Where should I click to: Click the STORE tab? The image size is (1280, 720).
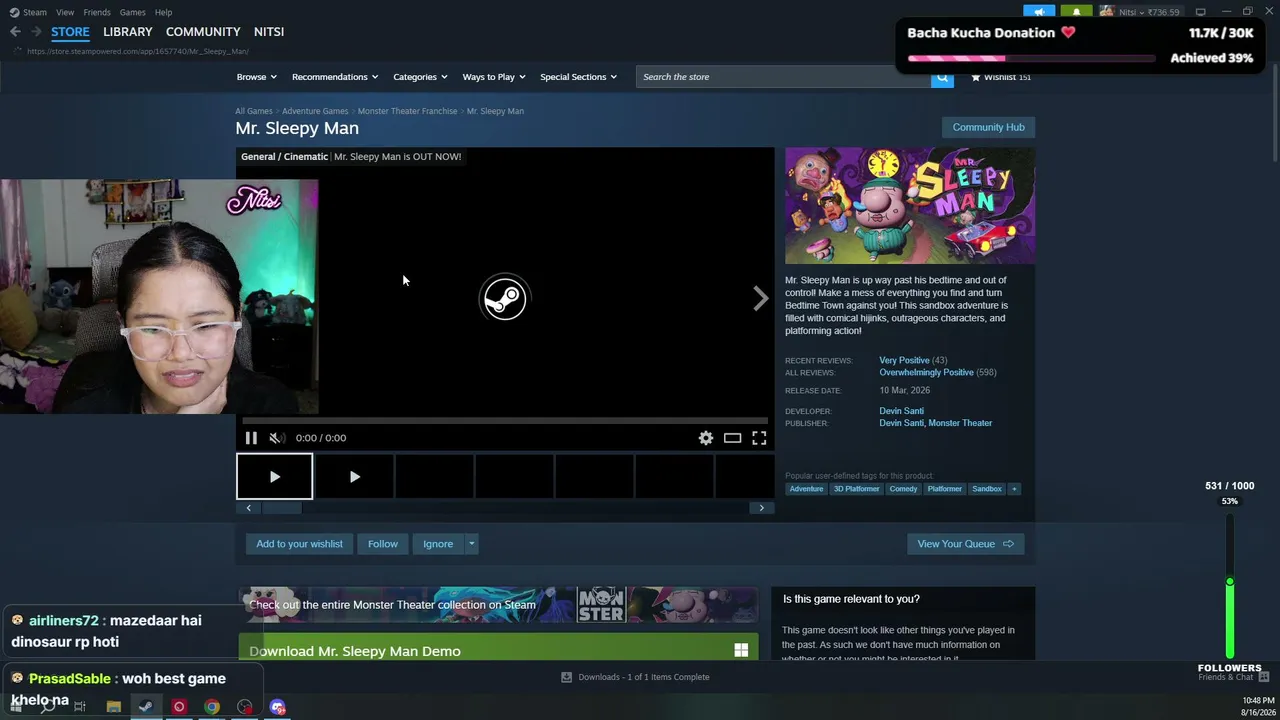point(70,32)
